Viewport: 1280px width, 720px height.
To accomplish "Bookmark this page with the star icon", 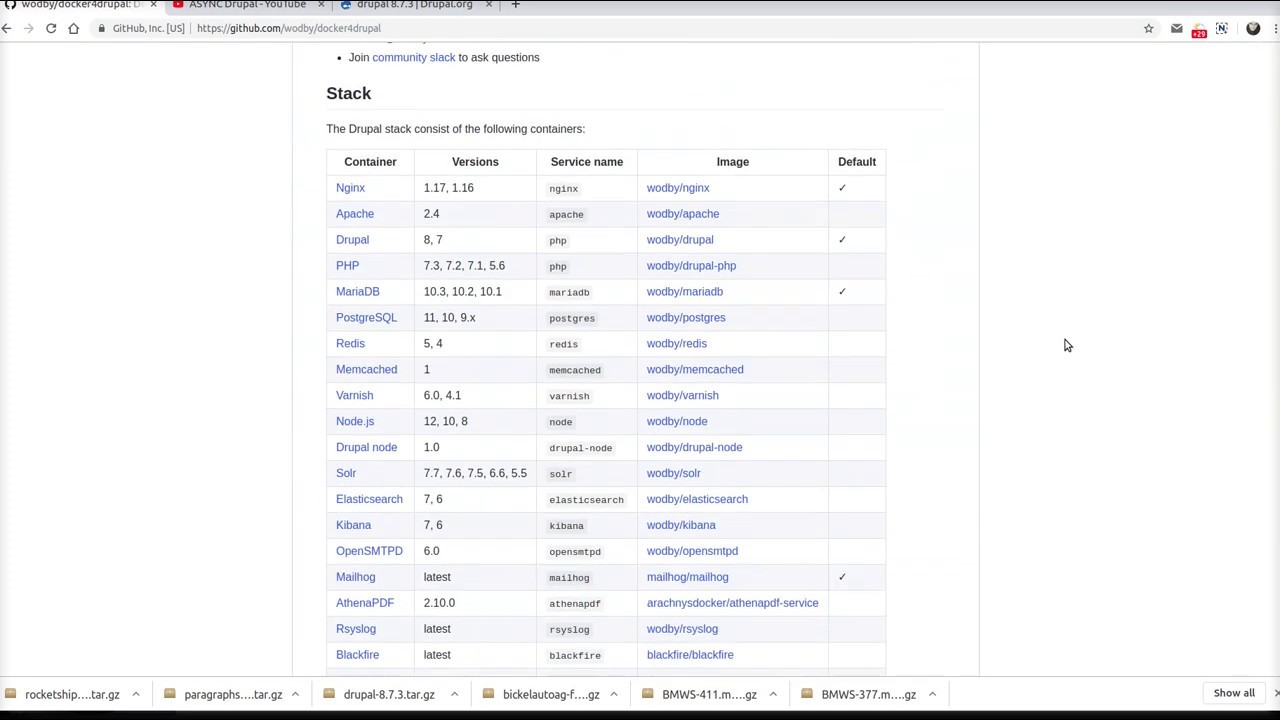I will point(1149,28).
